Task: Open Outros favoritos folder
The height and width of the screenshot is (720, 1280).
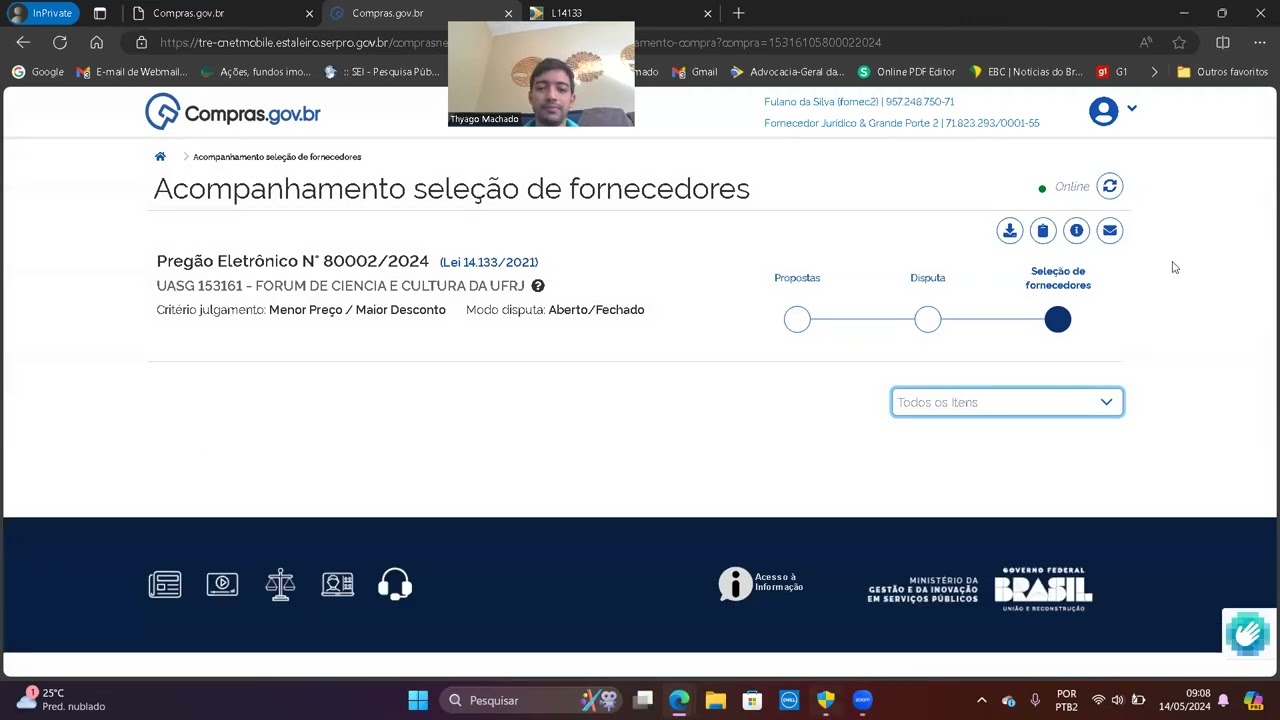Action: click(1223, 72)
